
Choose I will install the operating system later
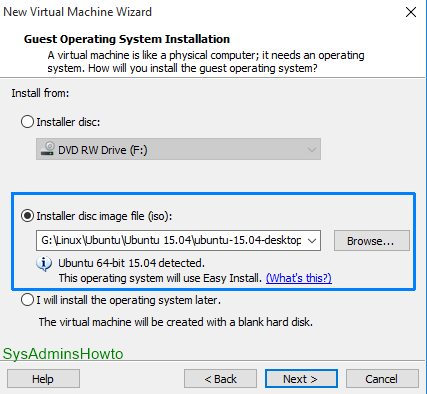pyautogui.click(x=27, y=300)
